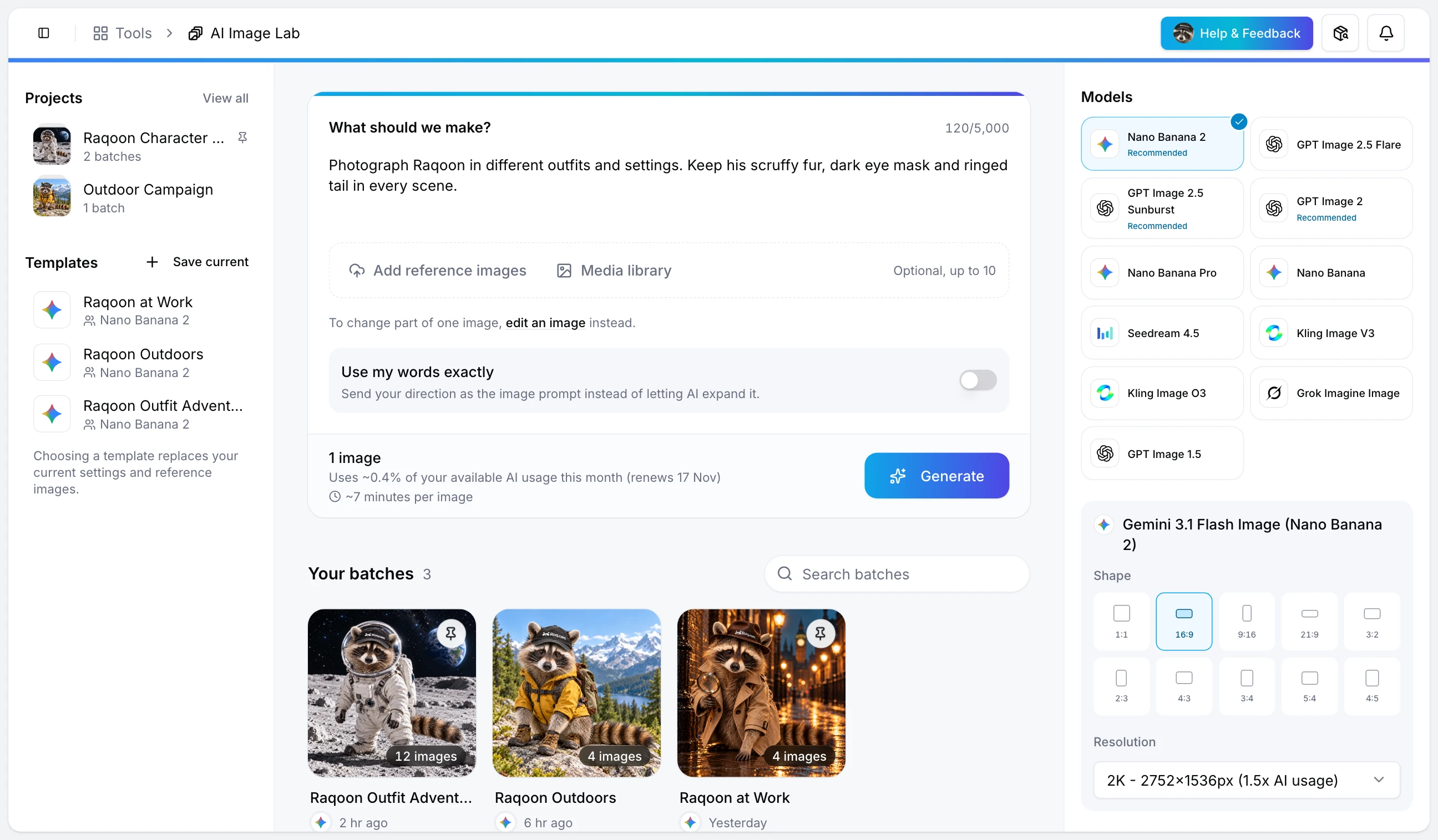Screen dimensions: 1438x840
Task: Click the breadcrumb chevron after Tools
Action: (x=169, y=33)
